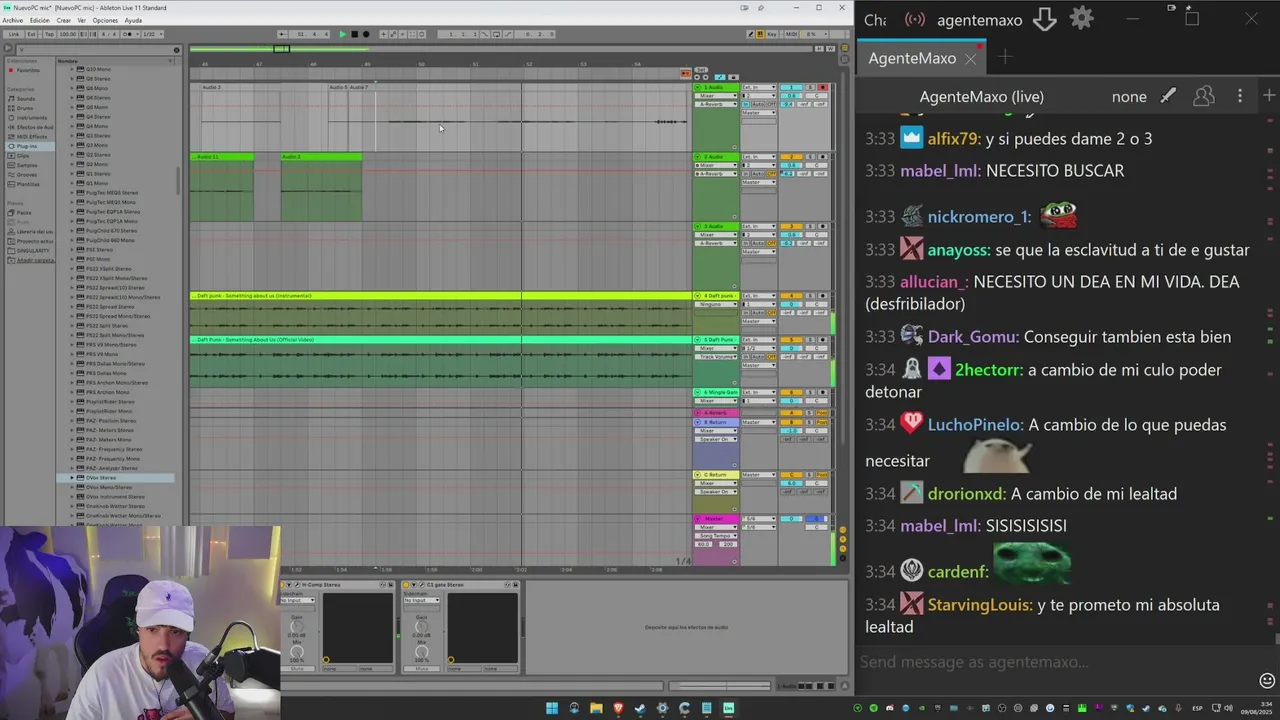
Task: Select Grooves category in browser
Action: 27,175
